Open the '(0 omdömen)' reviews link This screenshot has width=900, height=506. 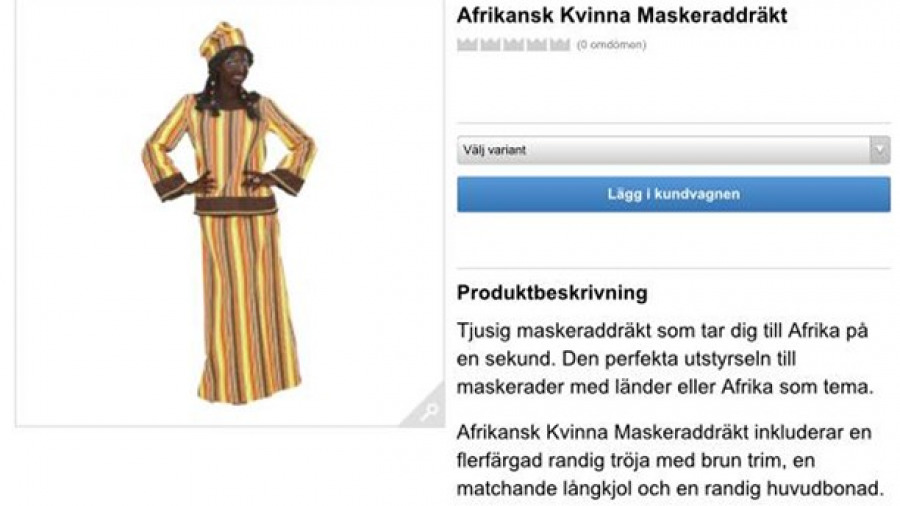point(611,44)
